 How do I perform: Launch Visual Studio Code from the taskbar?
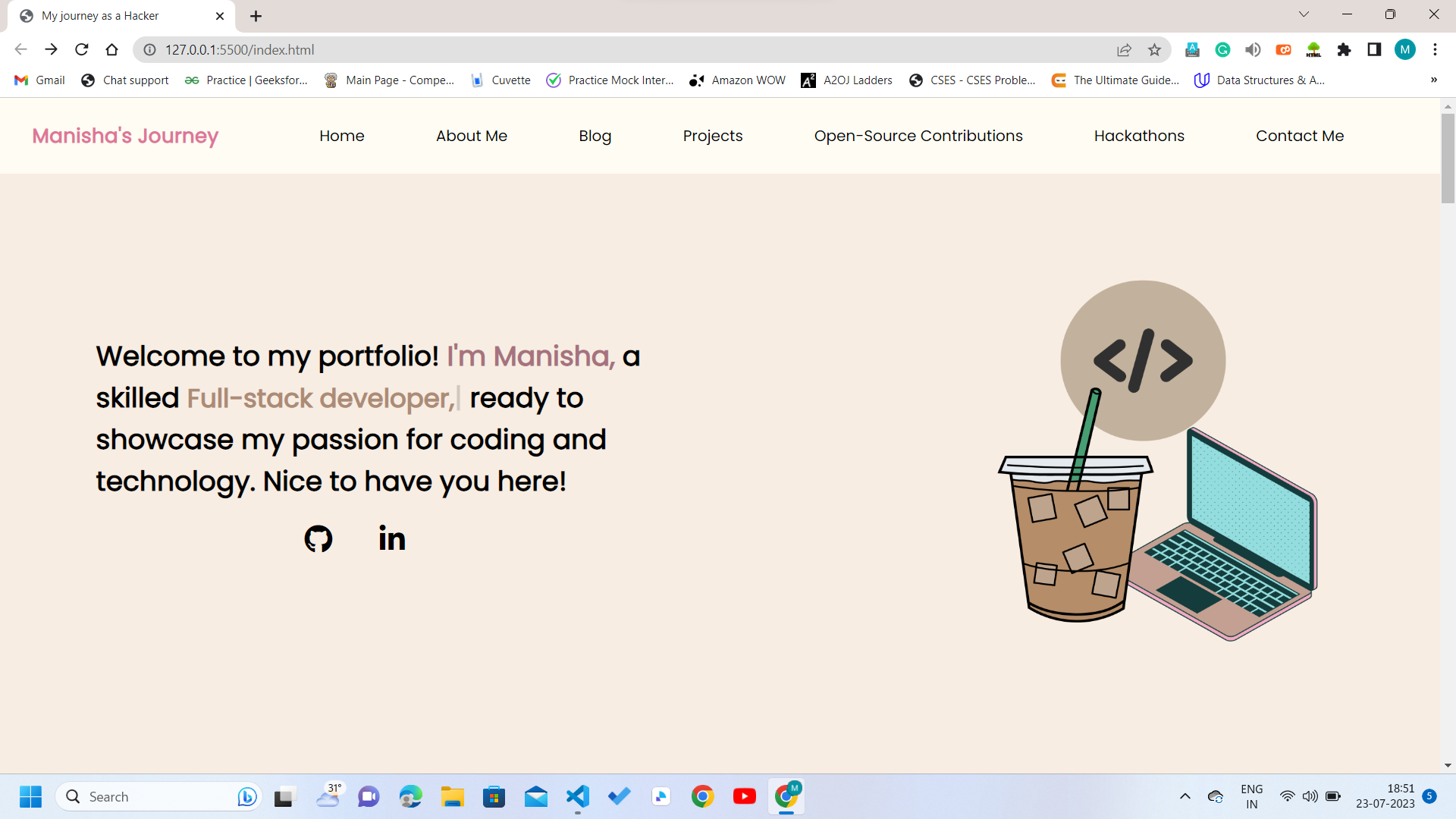pyautogui.click(x=578, y=796)
